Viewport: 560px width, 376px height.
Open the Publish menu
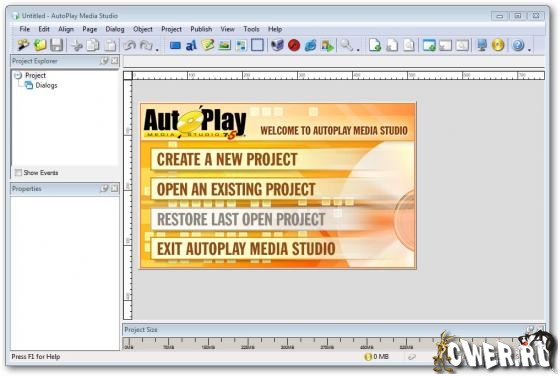[201, 29]
